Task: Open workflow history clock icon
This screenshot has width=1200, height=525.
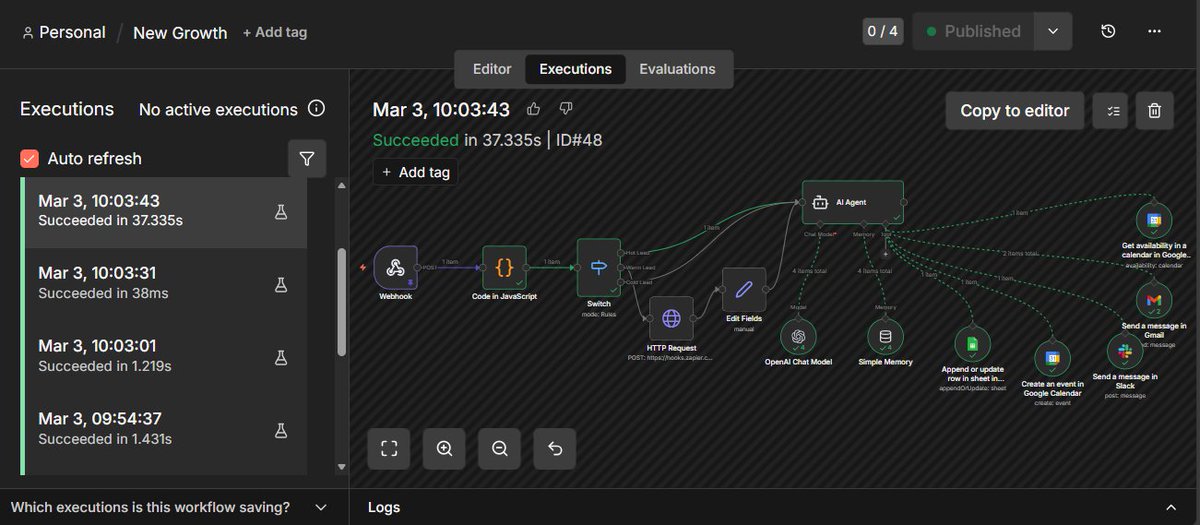Action: [x=1108, y=31]
